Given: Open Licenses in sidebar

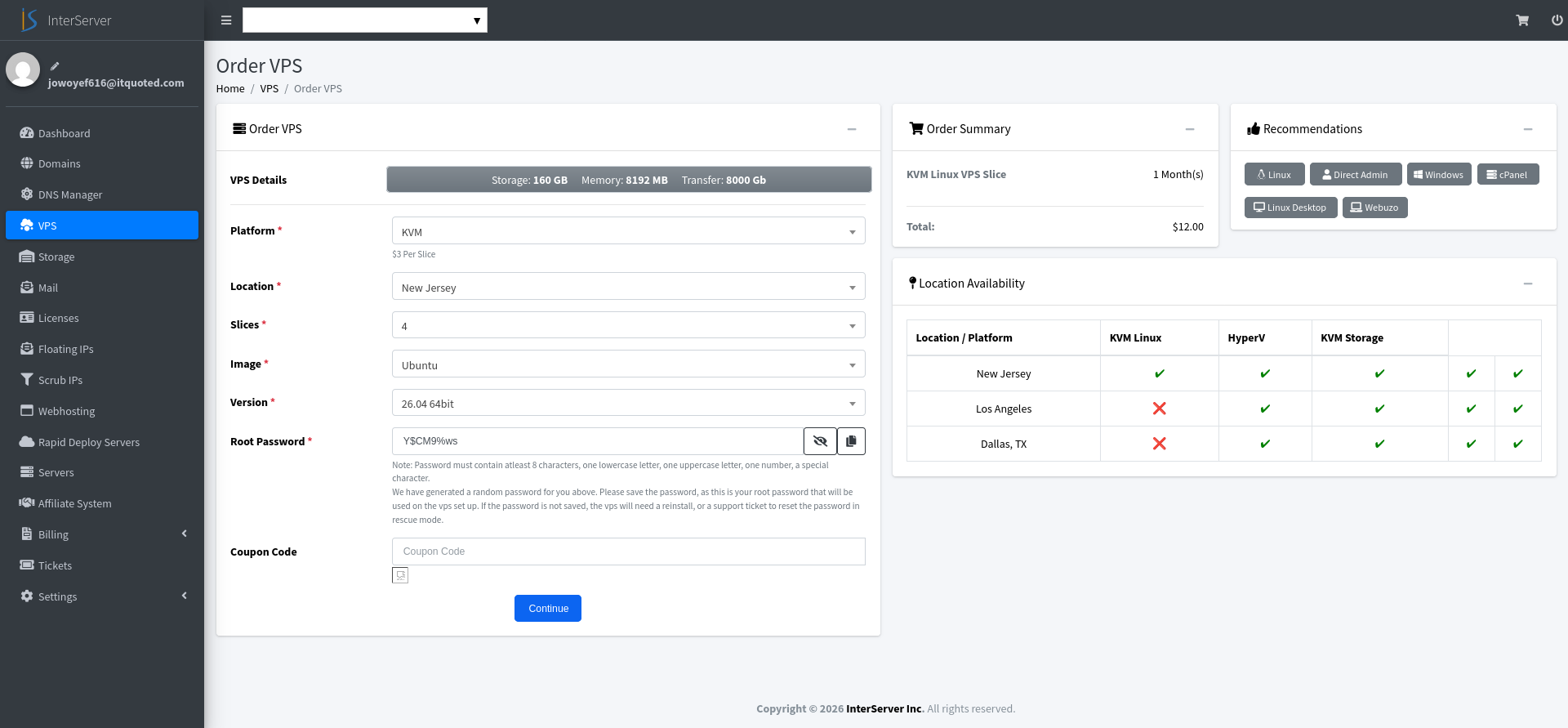Looking at the screenshot, I should (102, 318).
